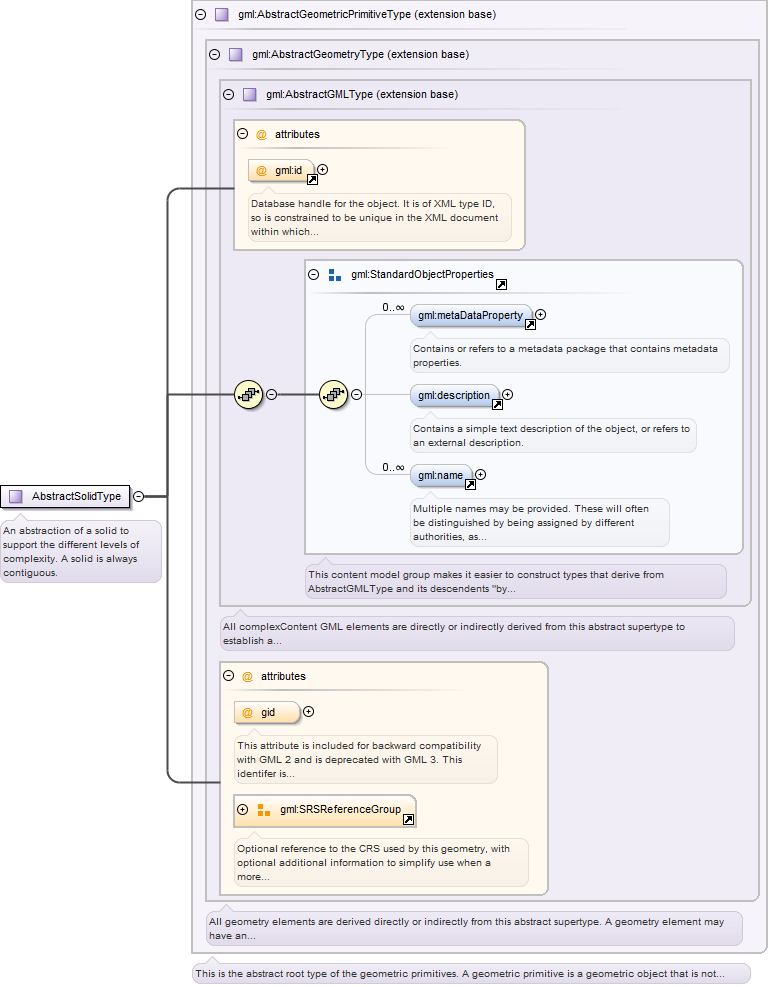Click the right sequence compositor icon
The height and width of the screenshot is (987, 769).
click(x=334, y=395)
